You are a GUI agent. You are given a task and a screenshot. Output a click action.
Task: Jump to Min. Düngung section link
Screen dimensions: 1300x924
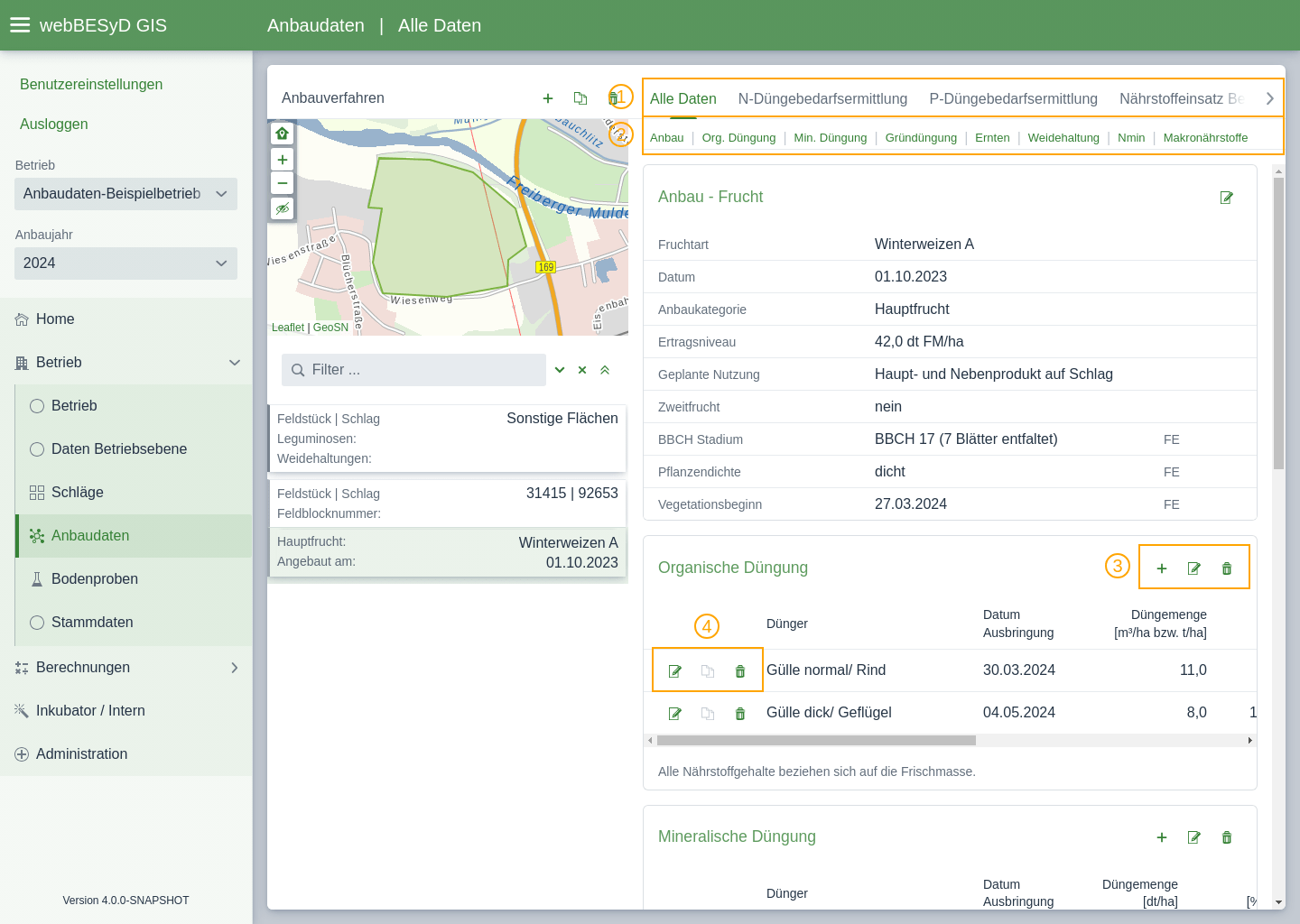[830, 138]
